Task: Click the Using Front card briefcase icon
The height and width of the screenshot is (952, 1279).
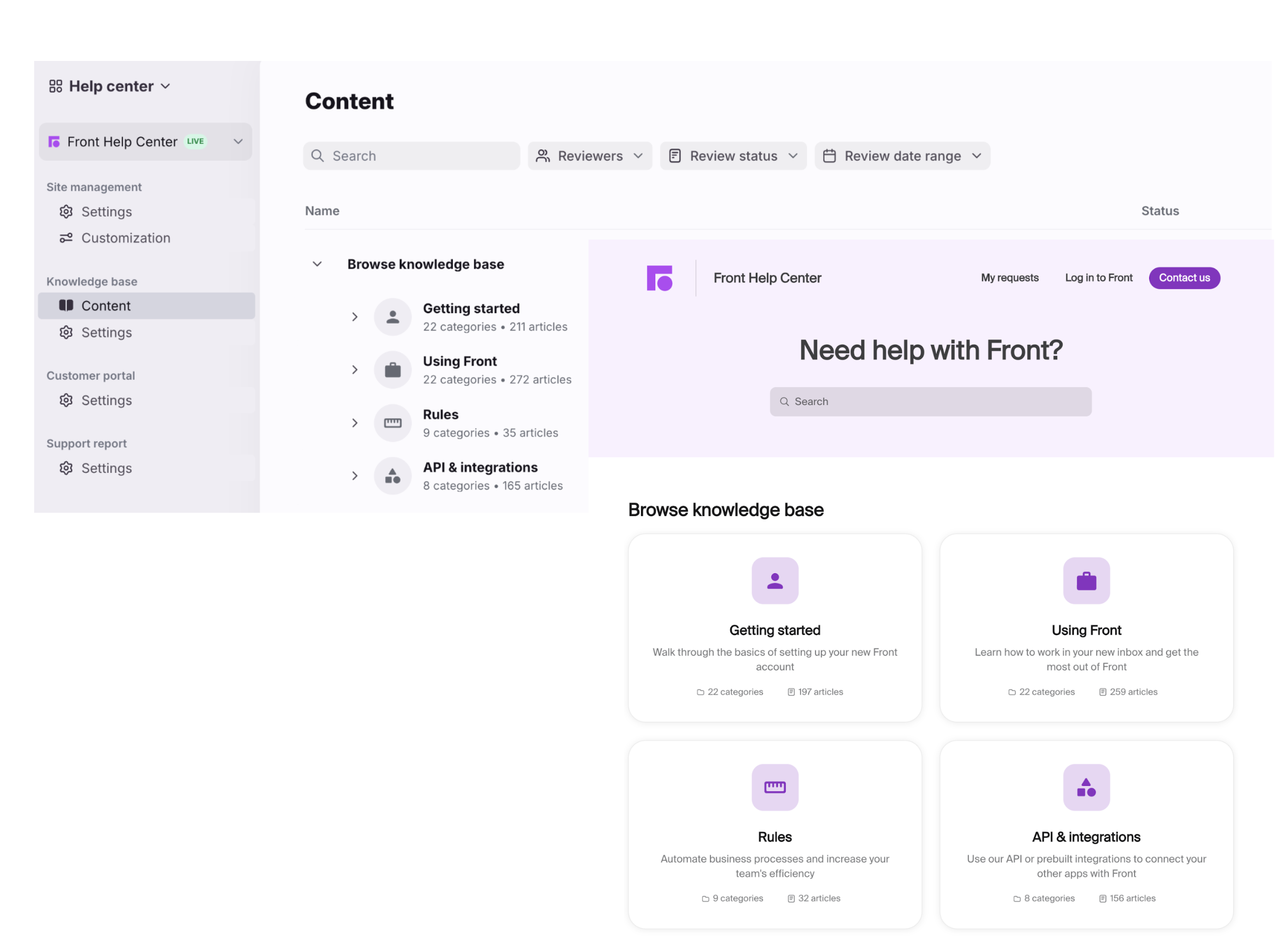Action: [x=1087, y=581]
